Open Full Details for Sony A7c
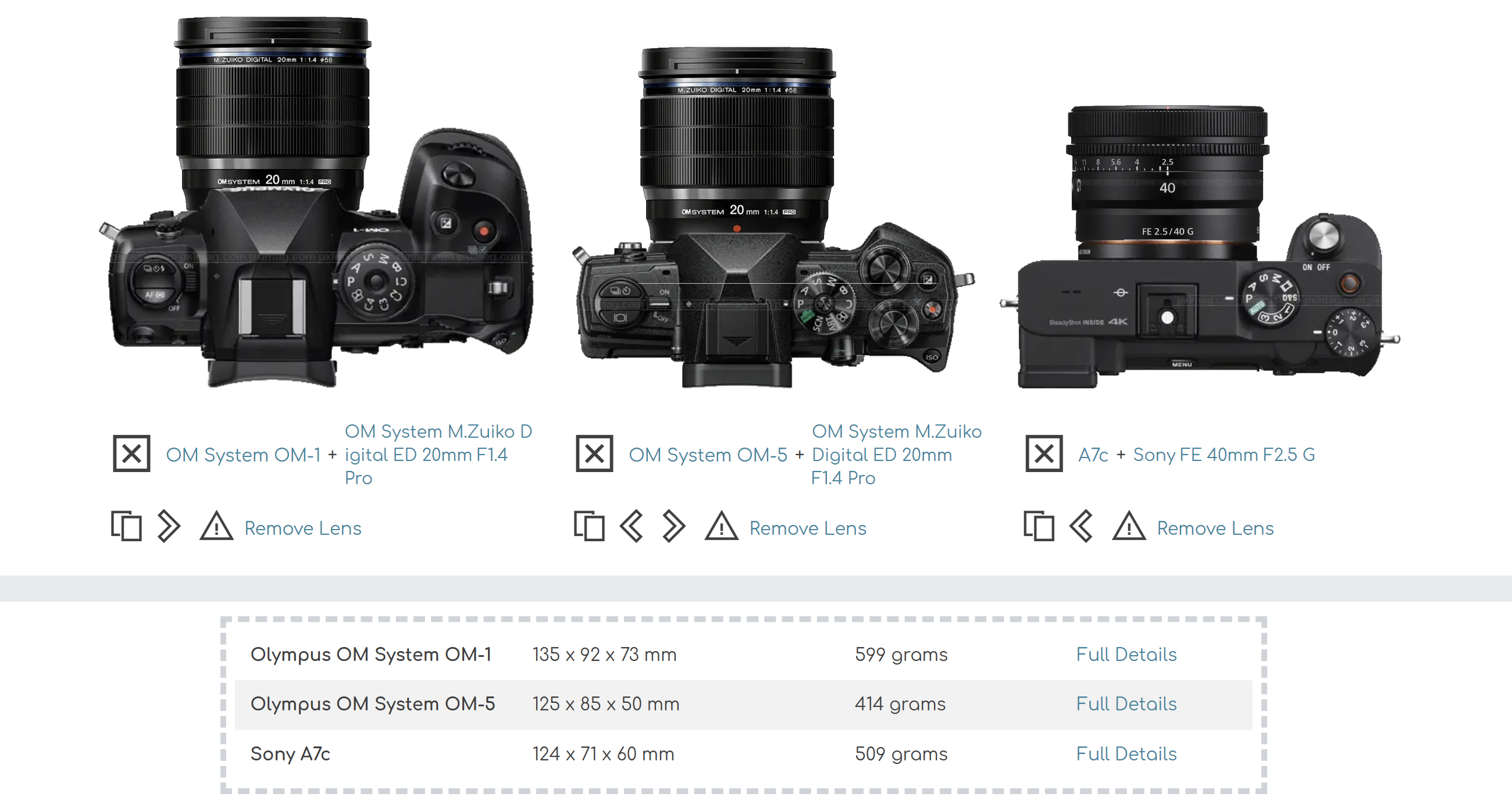This screenshot has height=804, width=1512. tap(1126, 753)
